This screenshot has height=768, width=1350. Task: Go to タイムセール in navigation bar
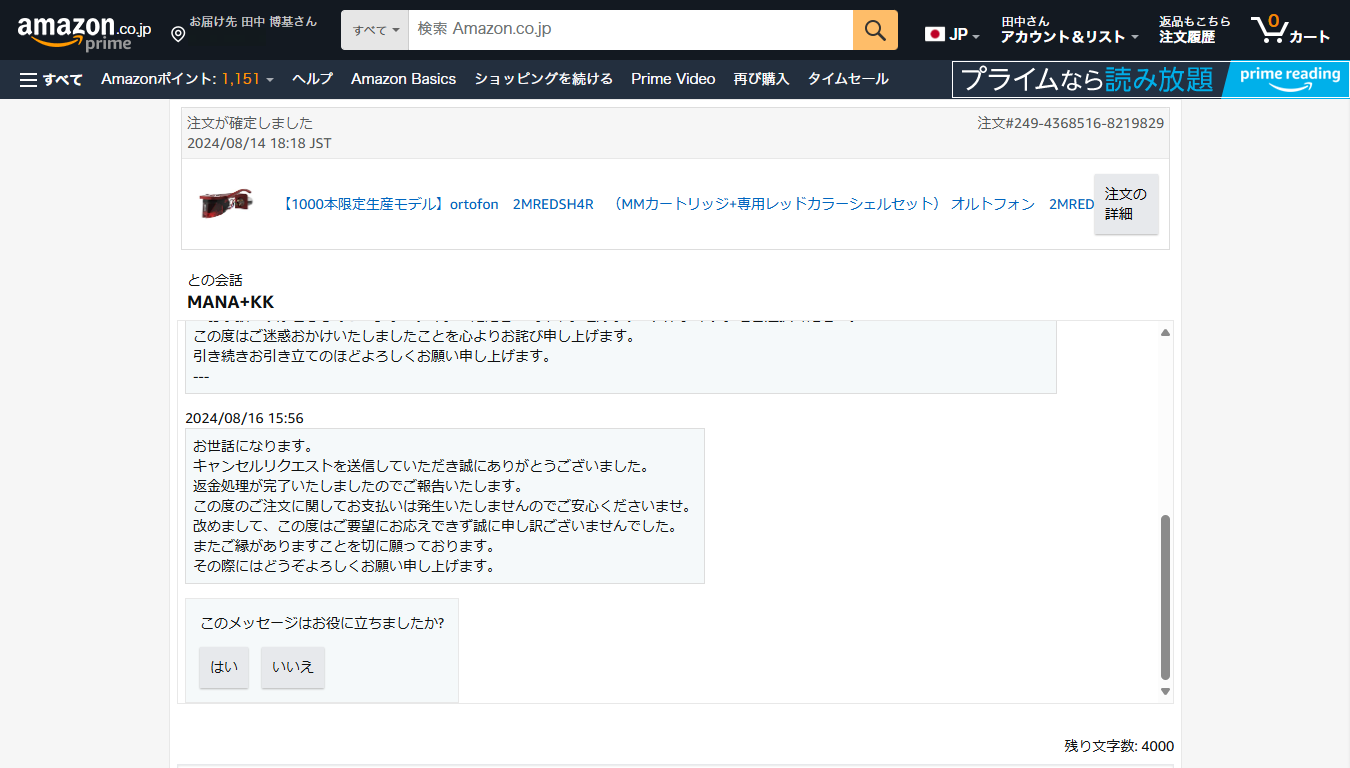click(848, 79)
